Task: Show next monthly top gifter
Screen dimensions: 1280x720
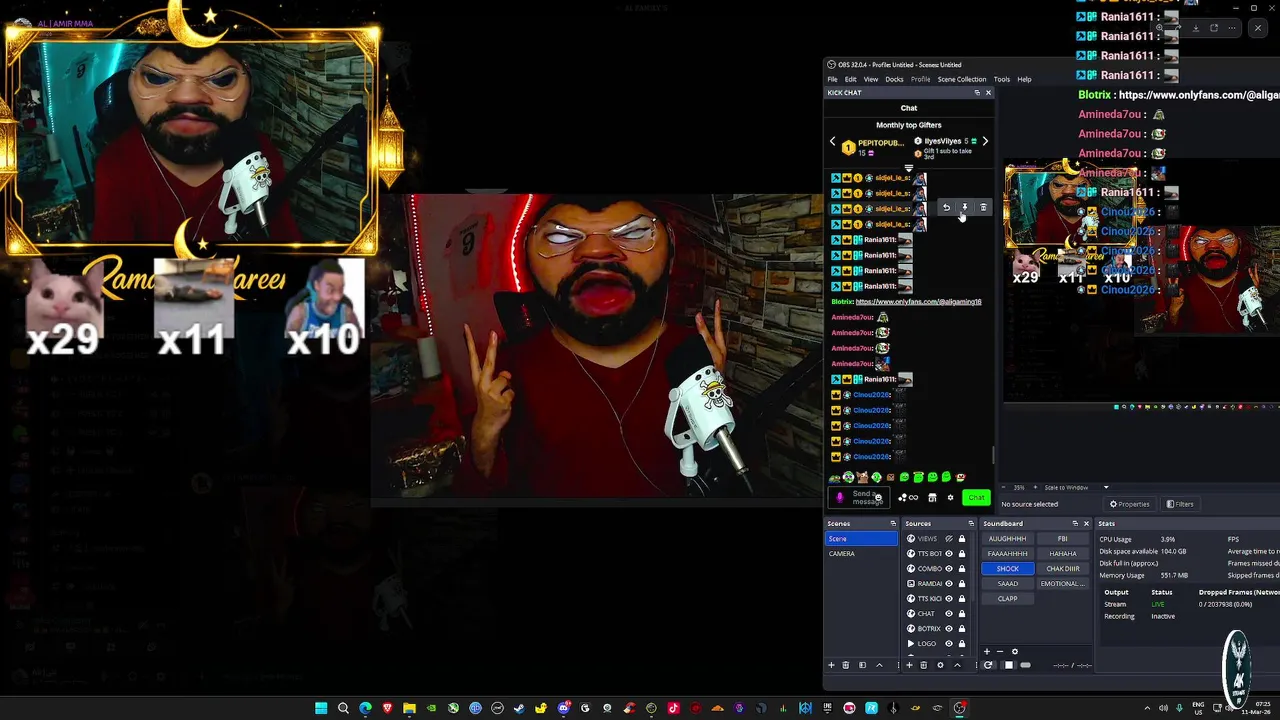Action: (x=985, y=142)
